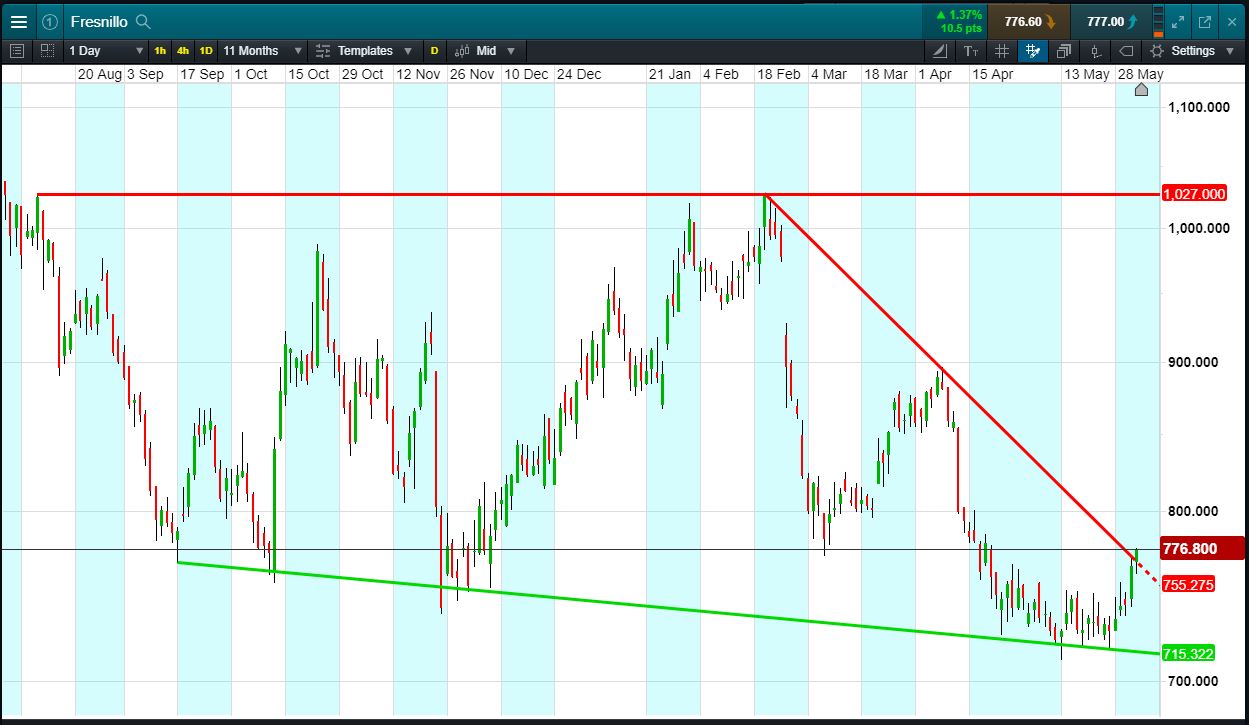
Task: Click the 1 Oct date label
Action: pyautogui.click(x=250, y=74)
